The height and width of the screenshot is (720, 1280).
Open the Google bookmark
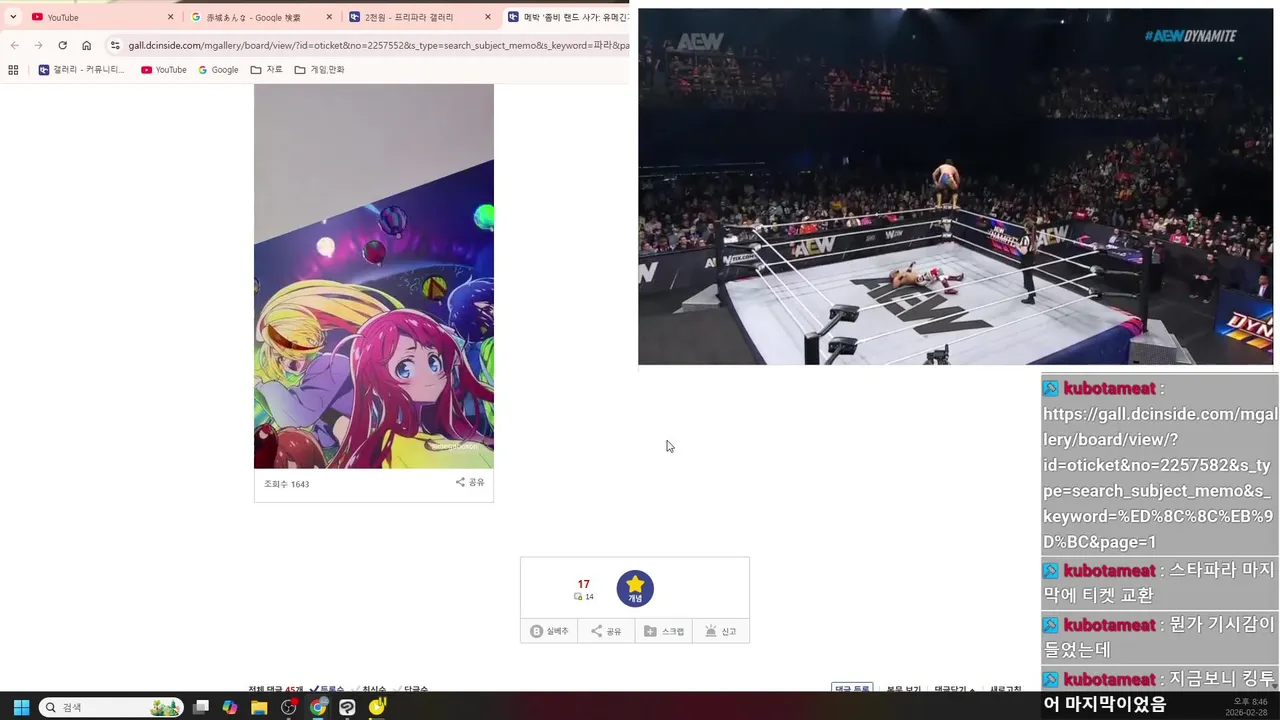pos(218,70)
